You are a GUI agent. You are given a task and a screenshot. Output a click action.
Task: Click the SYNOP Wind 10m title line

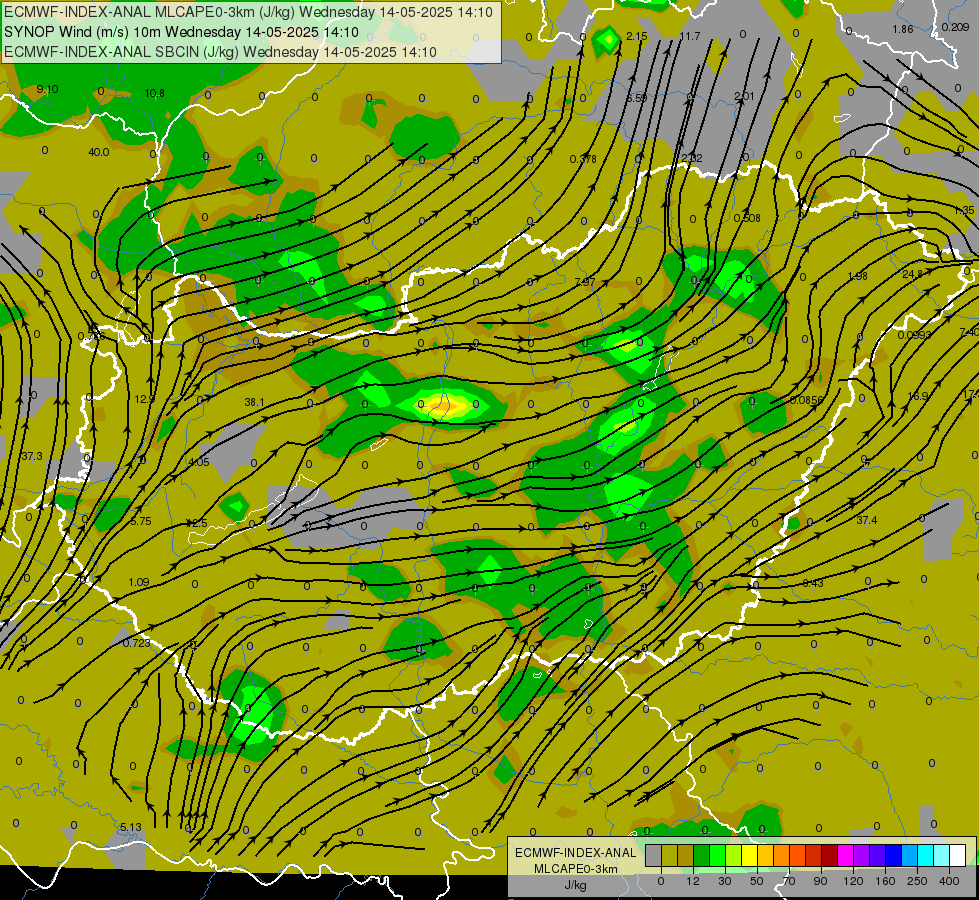pos(181,32)
